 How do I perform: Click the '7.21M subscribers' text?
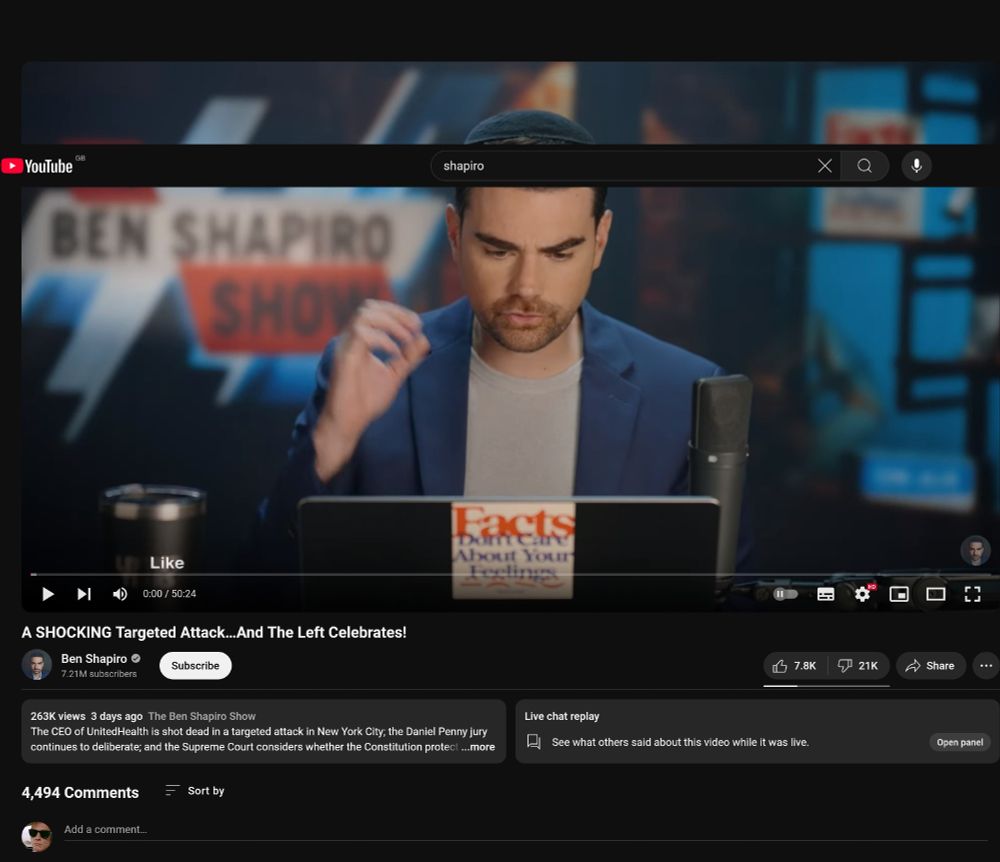[x=99, y=674]
